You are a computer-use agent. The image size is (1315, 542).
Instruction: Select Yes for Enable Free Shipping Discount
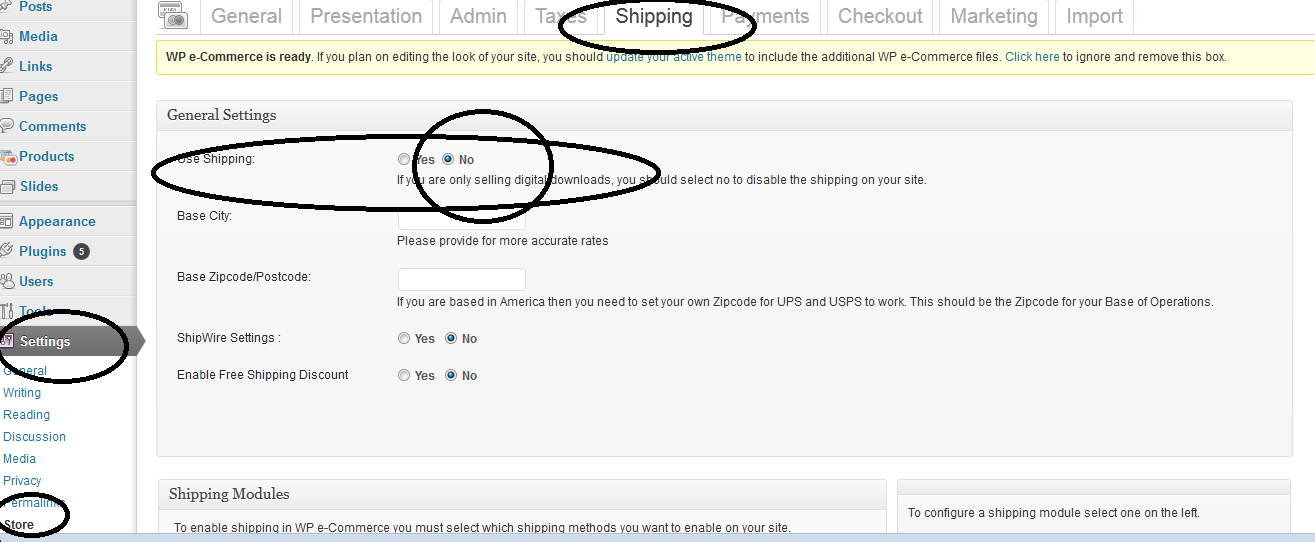pyautogui.click(x=404, y=375)
